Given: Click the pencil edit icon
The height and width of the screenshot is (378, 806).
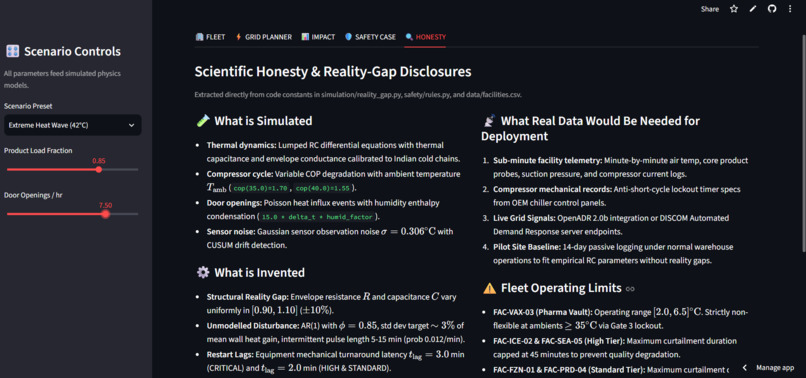Looking at the screenshot, I should [x=753, y=9].
